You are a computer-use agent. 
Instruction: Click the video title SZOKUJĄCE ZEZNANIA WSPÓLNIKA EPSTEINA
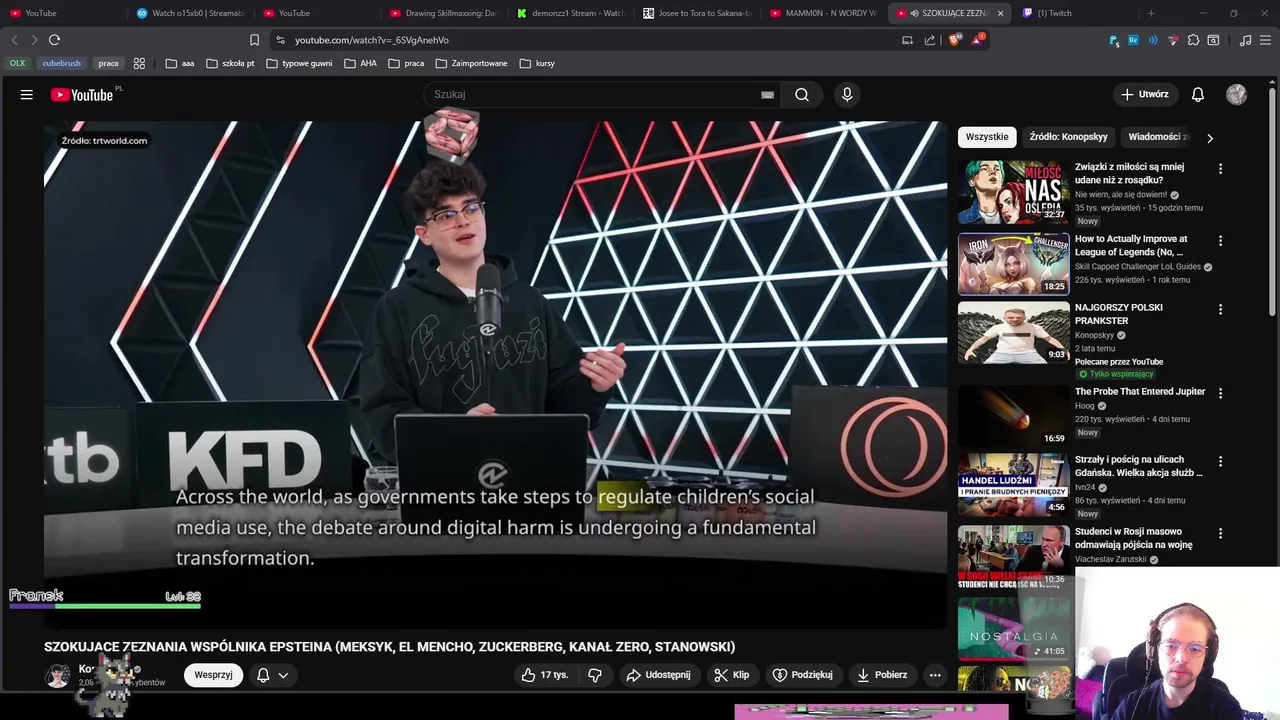389,647
